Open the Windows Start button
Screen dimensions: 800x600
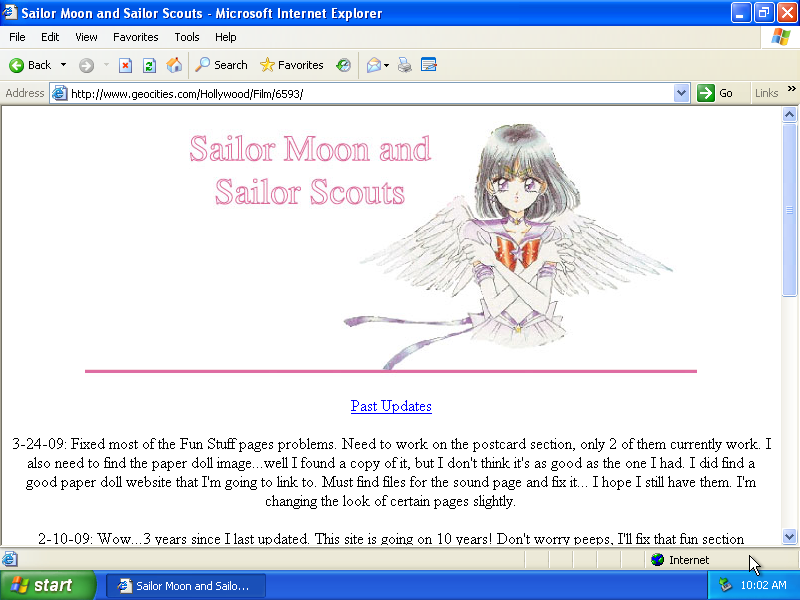pos(47,585)
